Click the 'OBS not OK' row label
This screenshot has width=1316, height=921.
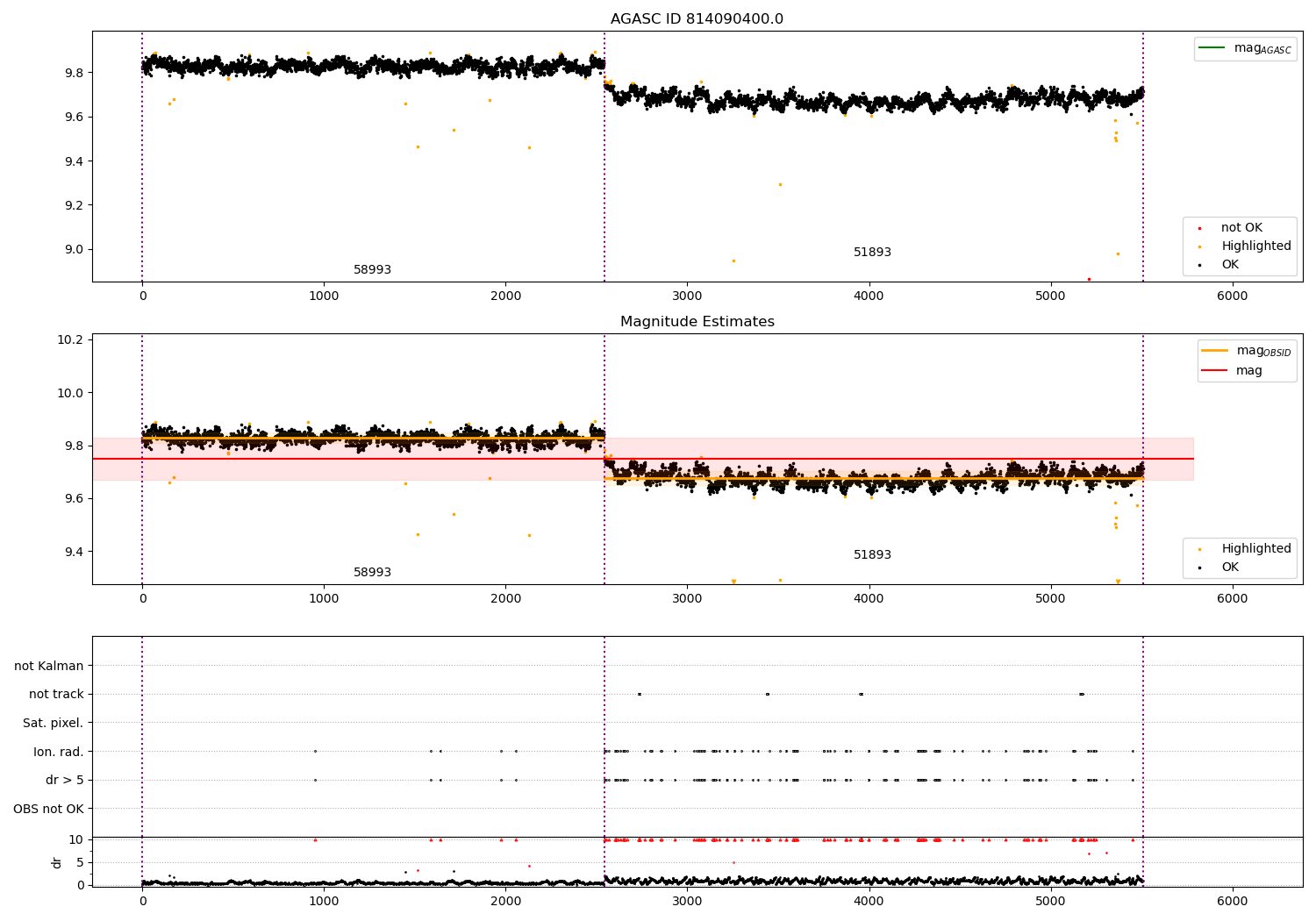(48, 809)
